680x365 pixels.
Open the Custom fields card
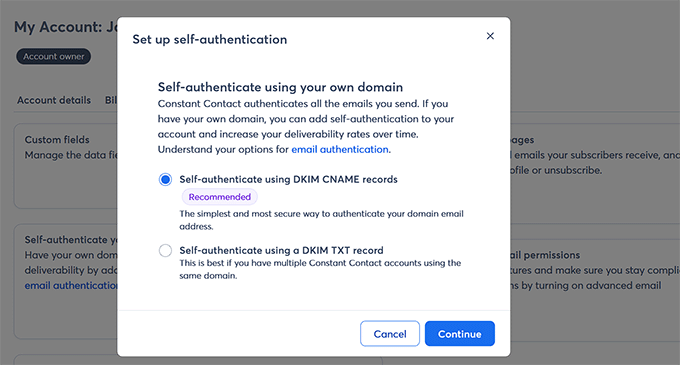point(65,166)
